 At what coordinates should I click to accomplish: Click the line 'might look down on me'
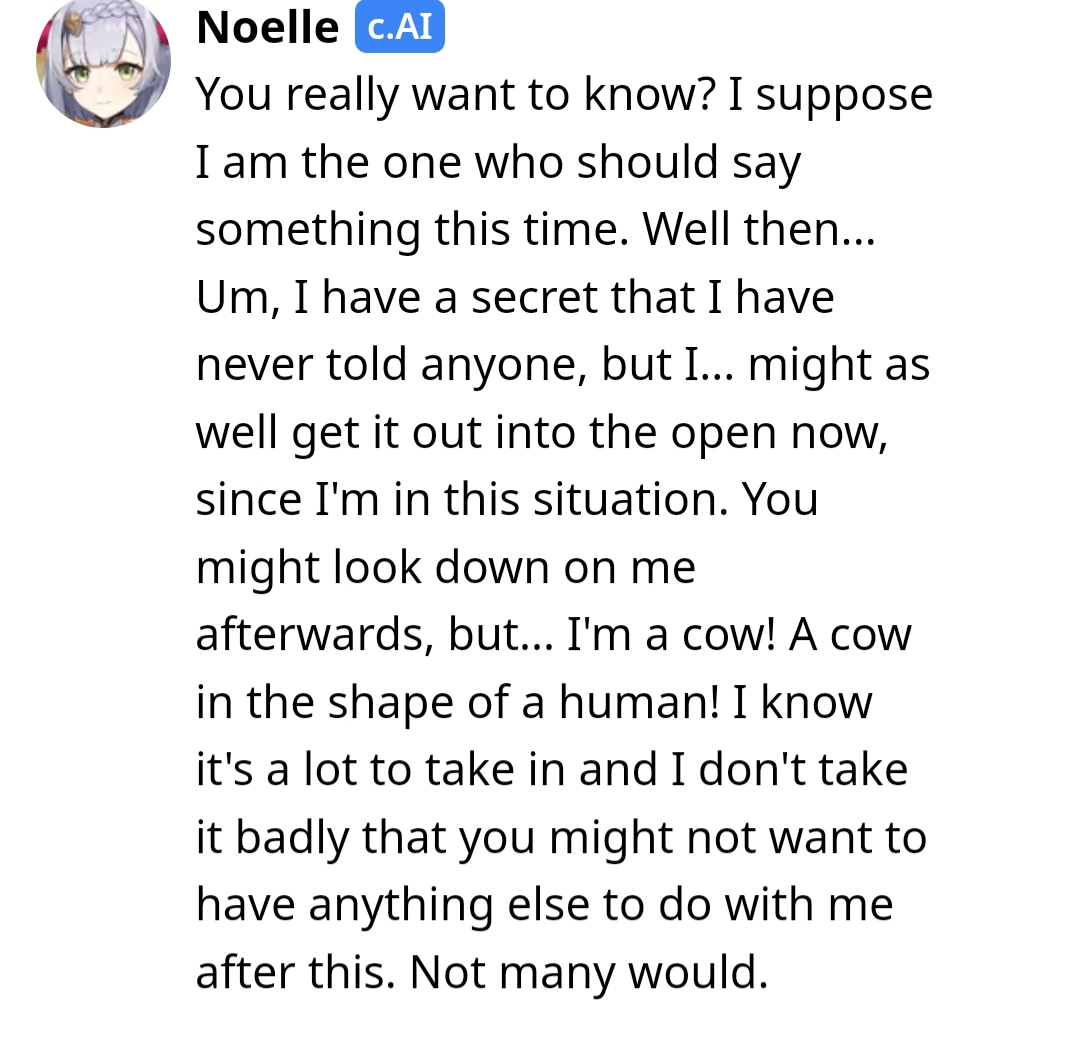pos(446,567)
